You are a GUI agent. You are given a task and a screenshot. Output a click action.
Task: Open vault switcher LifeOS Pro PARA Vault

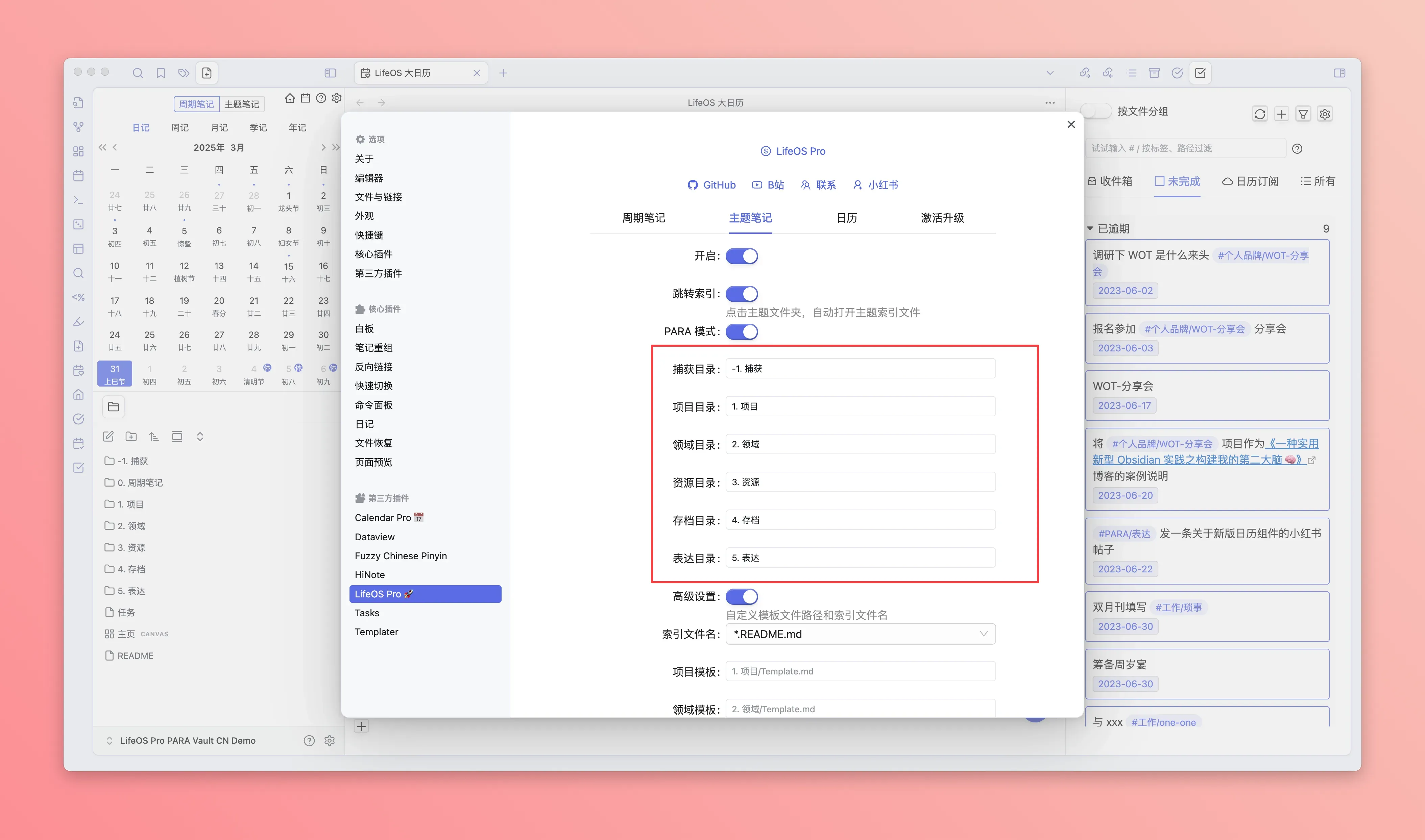187,740
